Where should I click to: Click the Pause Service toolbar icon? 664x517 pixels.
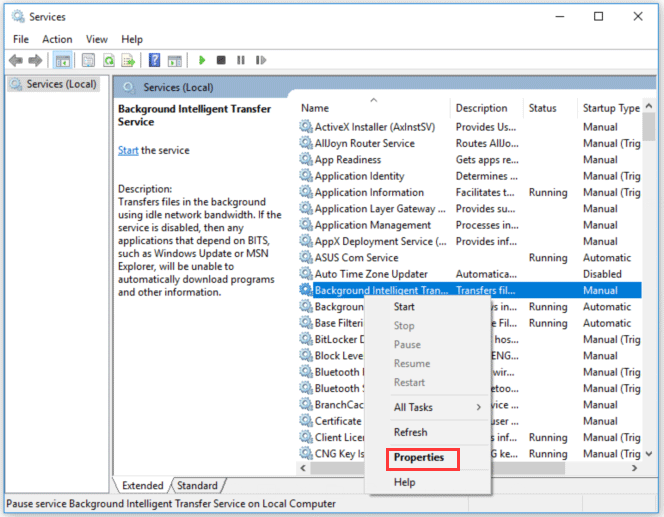(241, 60)
